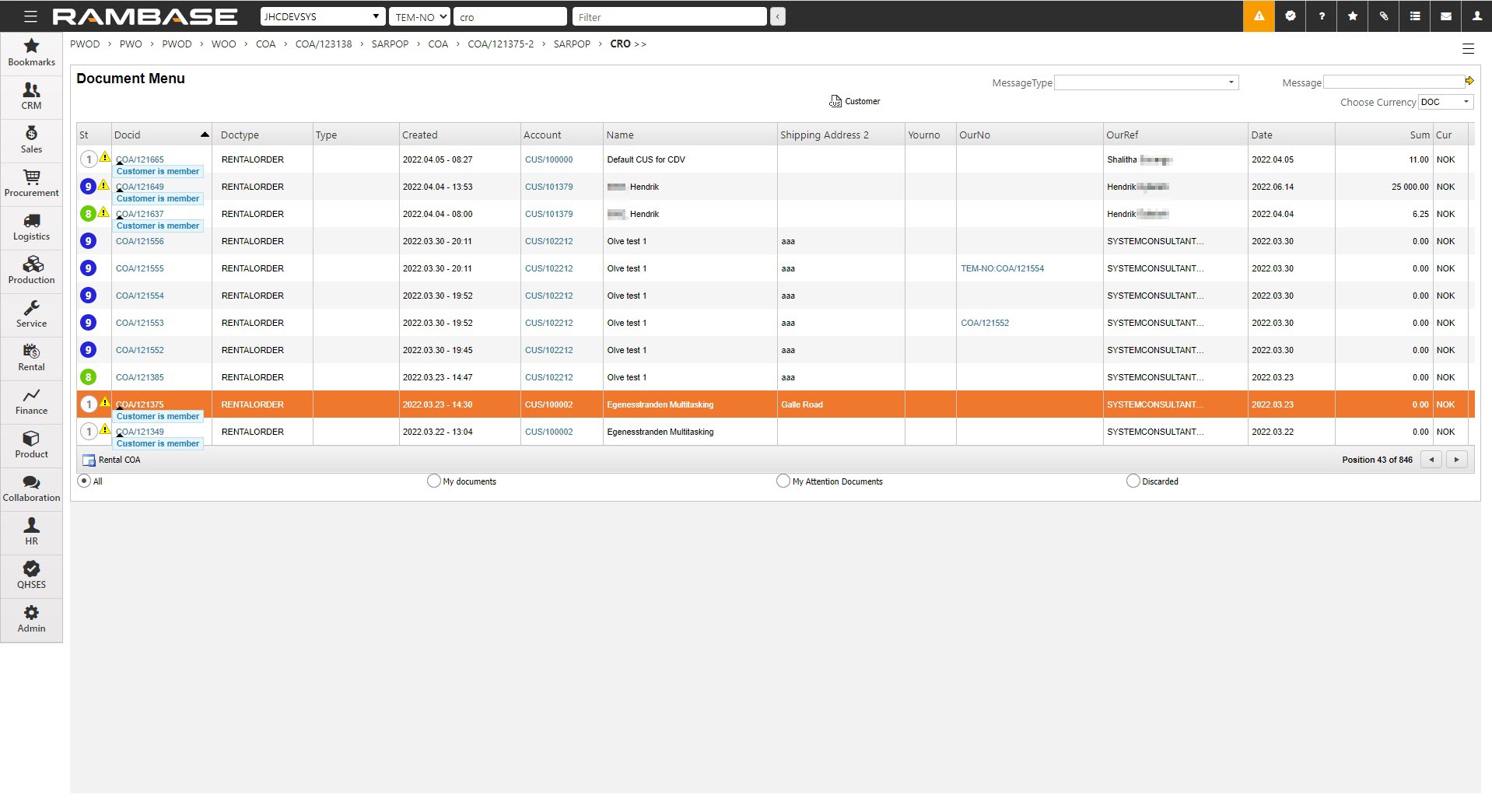This screenshot has height=812, width=1492.
Task: Click the alert warning icon in header
Action: pyautogui.click(x=1259, y=16)
